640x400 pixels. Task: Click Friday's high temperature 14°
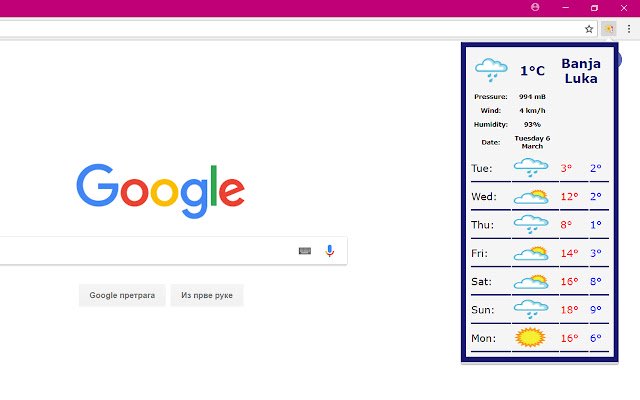coord(569,253)
